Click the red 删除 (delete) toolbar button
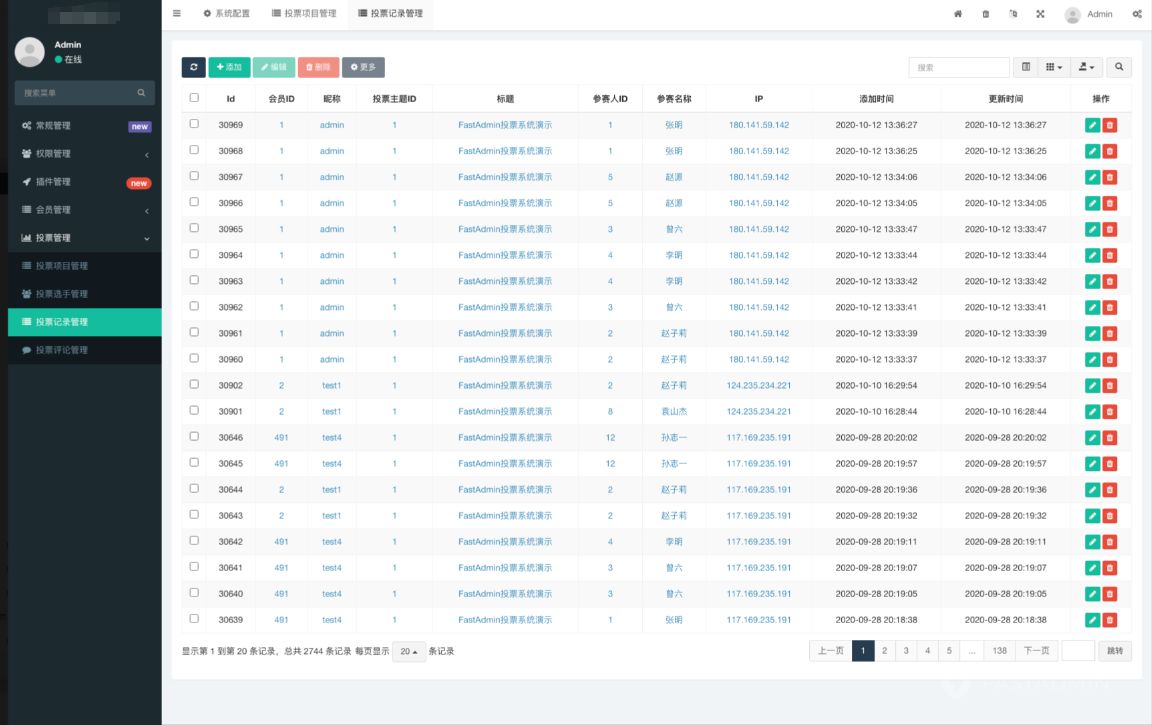 tap(318, 67)
